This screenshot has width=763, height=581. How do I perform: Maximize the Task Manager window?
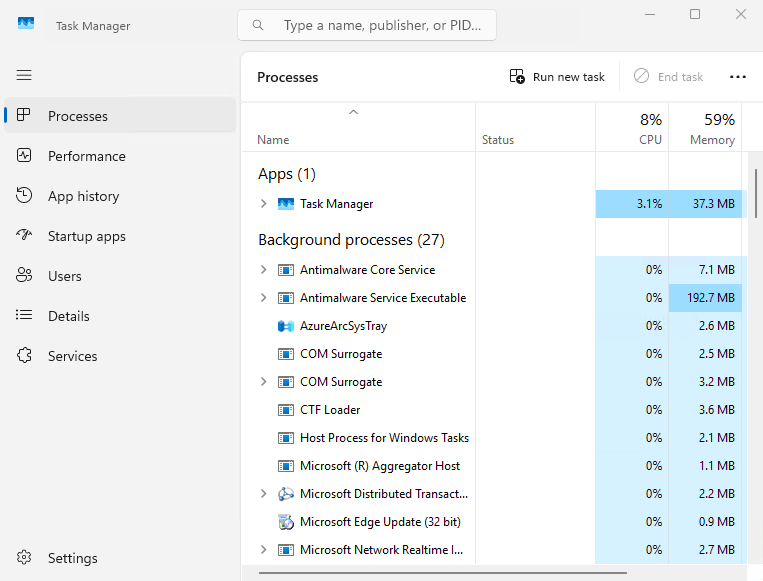[x=695, y=14]
